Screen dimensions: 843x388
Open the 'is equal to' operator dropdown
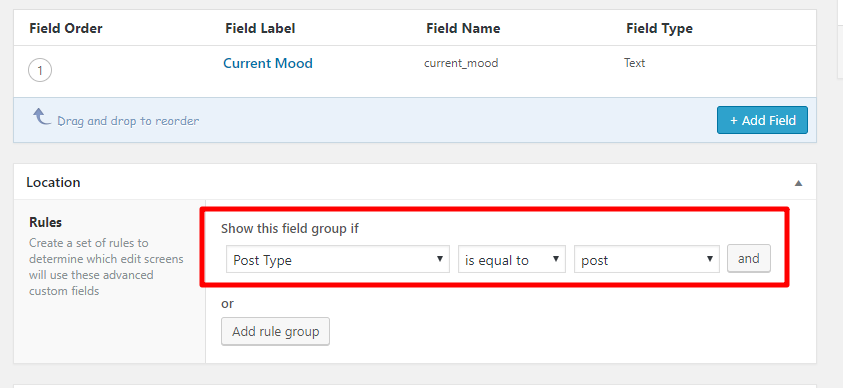[x=512, y=260]
